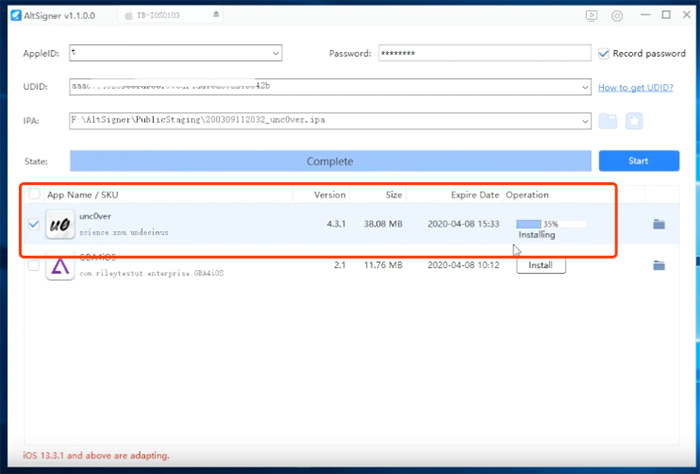Click the unc0ver app icon
Screen dimensions: 700x474
60,225
